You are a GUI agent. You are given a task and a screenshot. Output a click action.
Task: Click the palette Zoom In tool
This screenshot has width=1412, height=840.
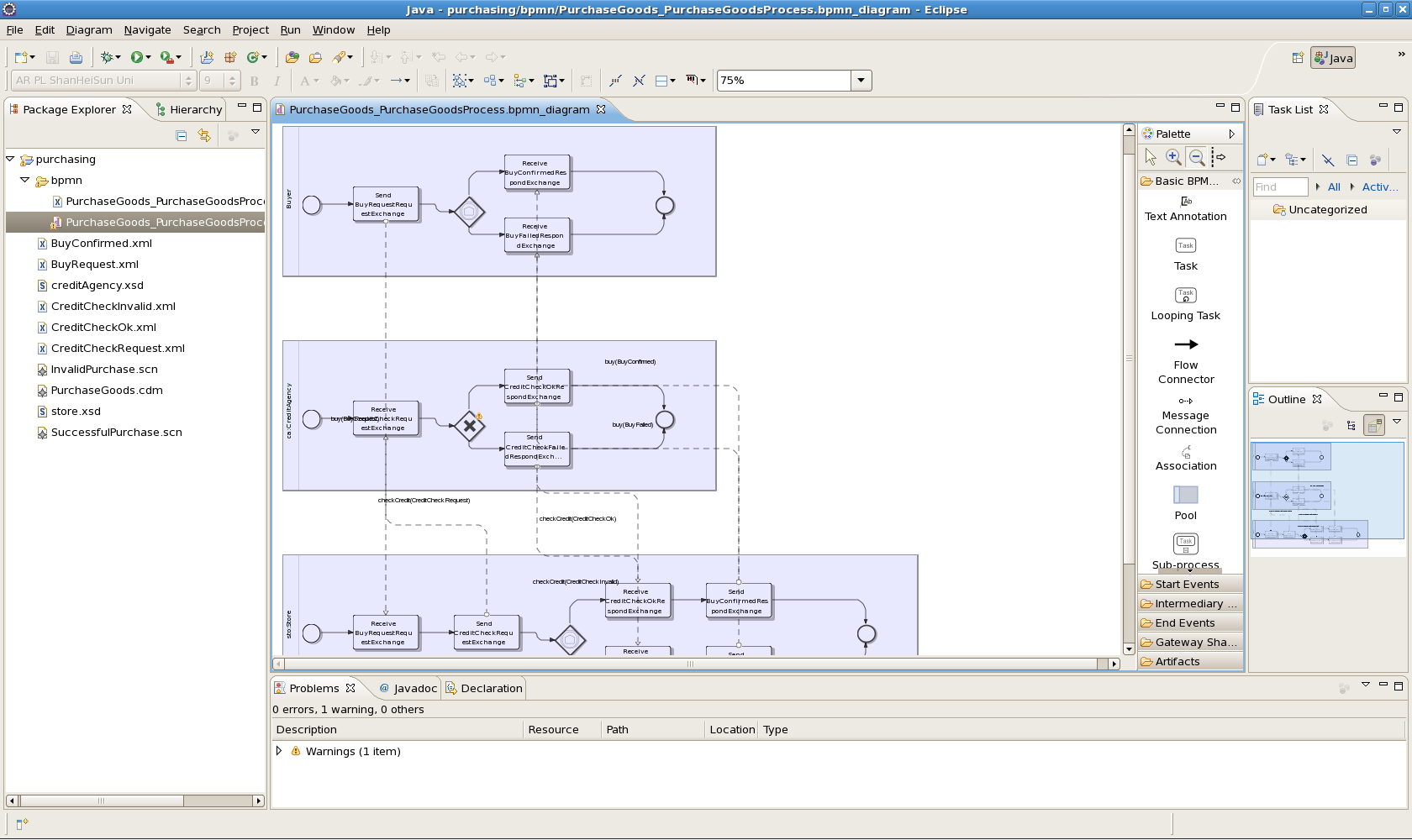coord(1173,157)
